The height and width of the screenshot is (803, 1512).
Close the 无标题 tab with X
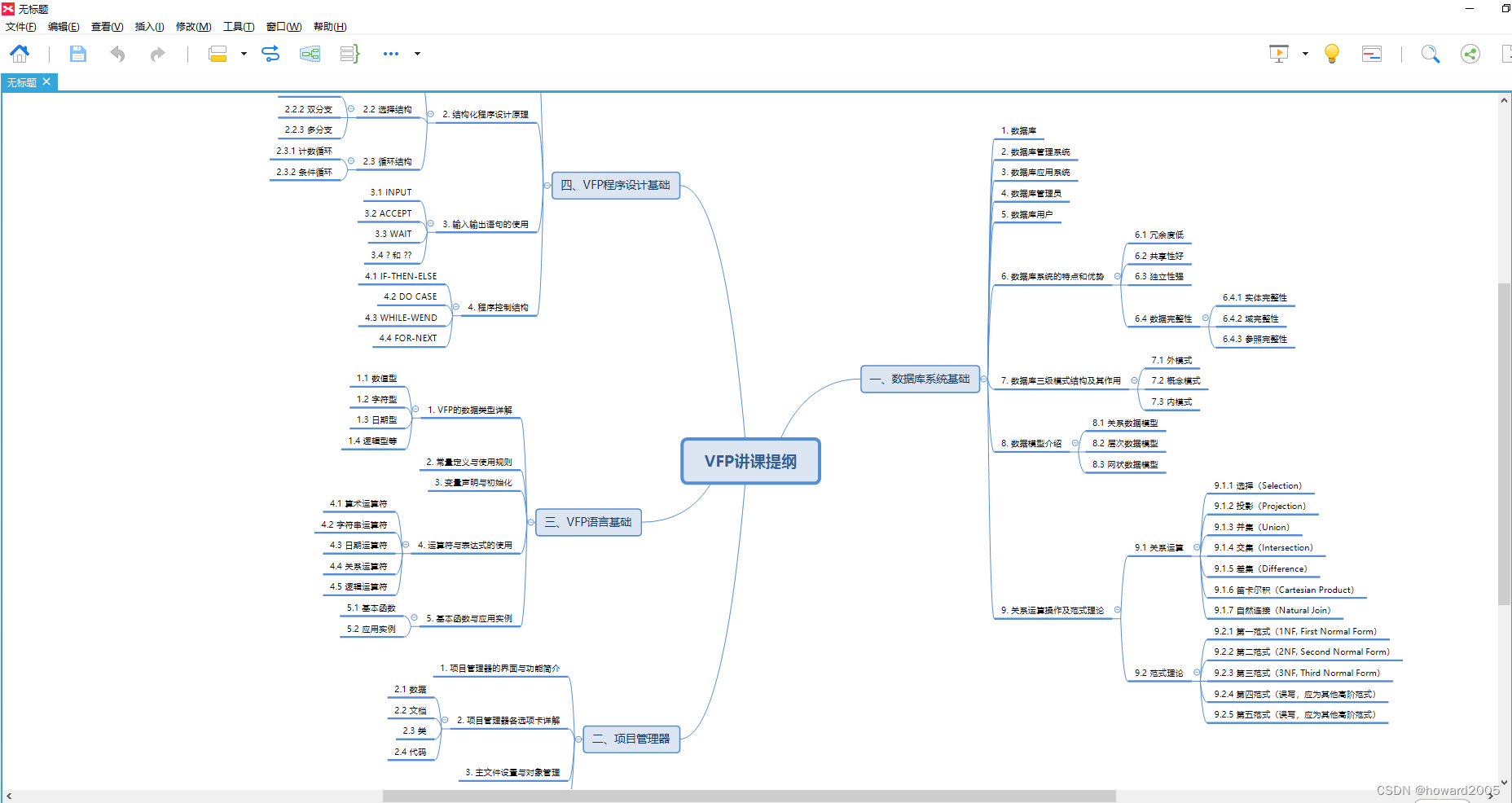coord(46,81)
